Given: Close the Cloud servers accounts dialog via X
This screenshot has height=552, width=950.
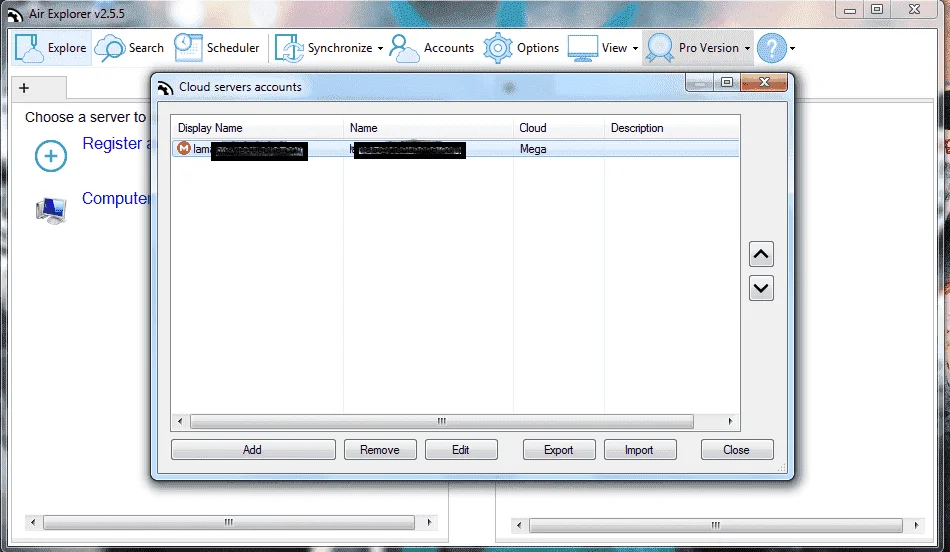Looking at the screenshot, I should point(764,82).
